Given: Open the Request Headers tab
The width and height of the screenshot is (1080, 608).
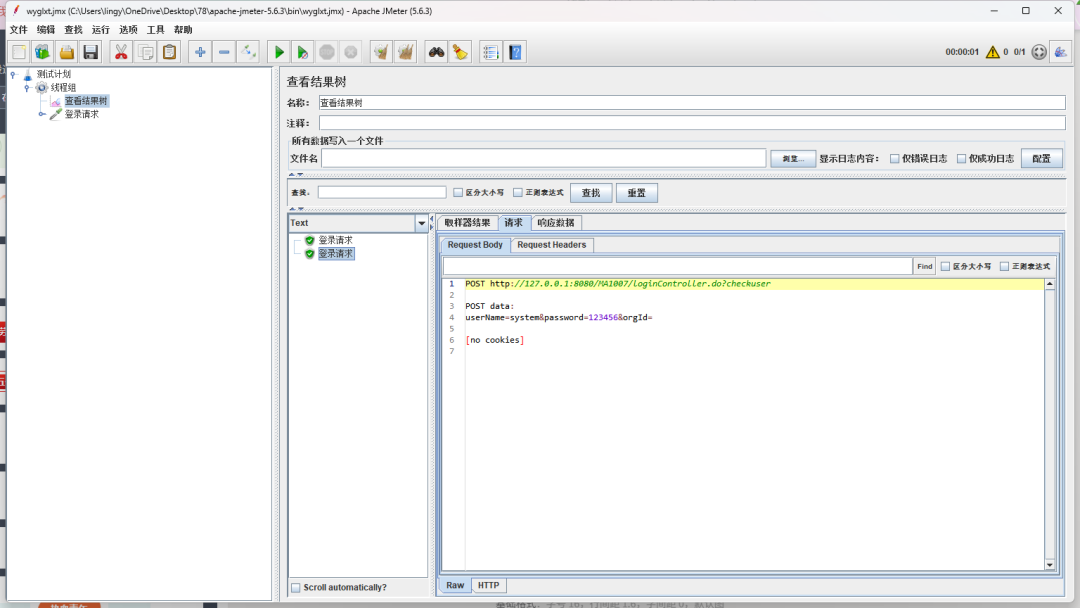Looking at the screenshot, I should tap(551, 244).
